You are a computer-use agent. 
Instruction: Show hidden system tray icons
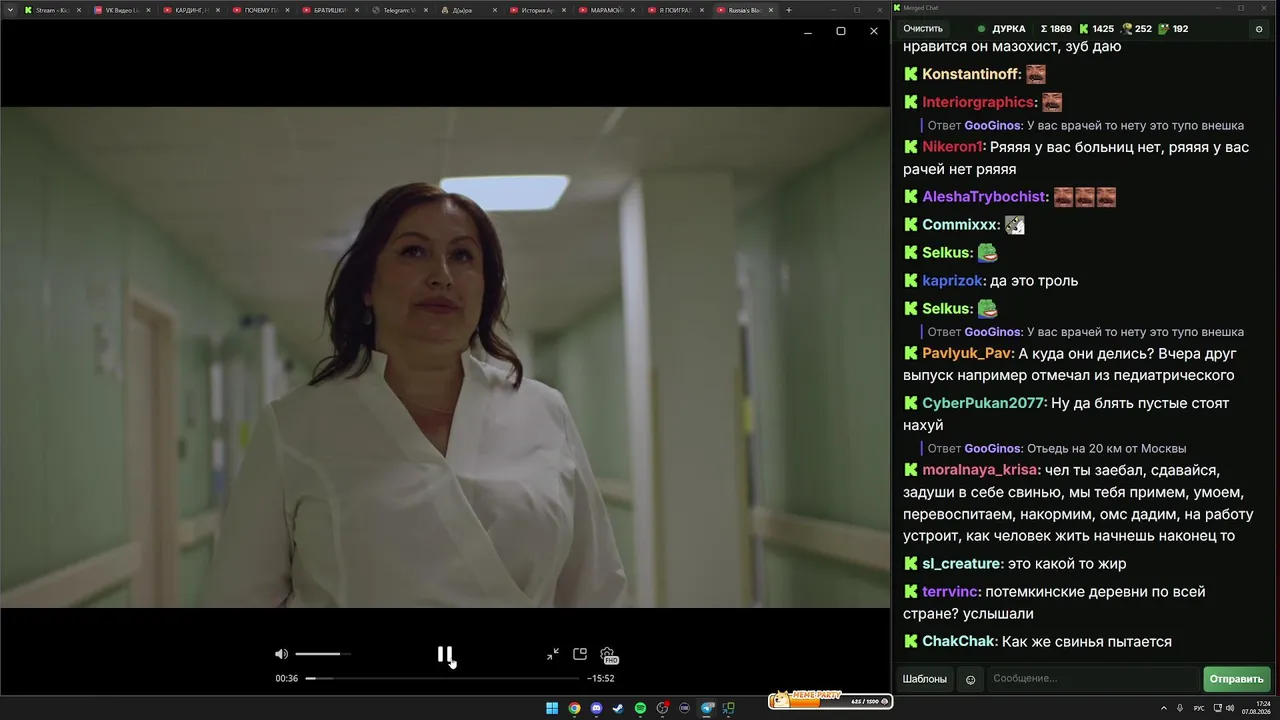pyautogui.click(x=1165, y=708)
